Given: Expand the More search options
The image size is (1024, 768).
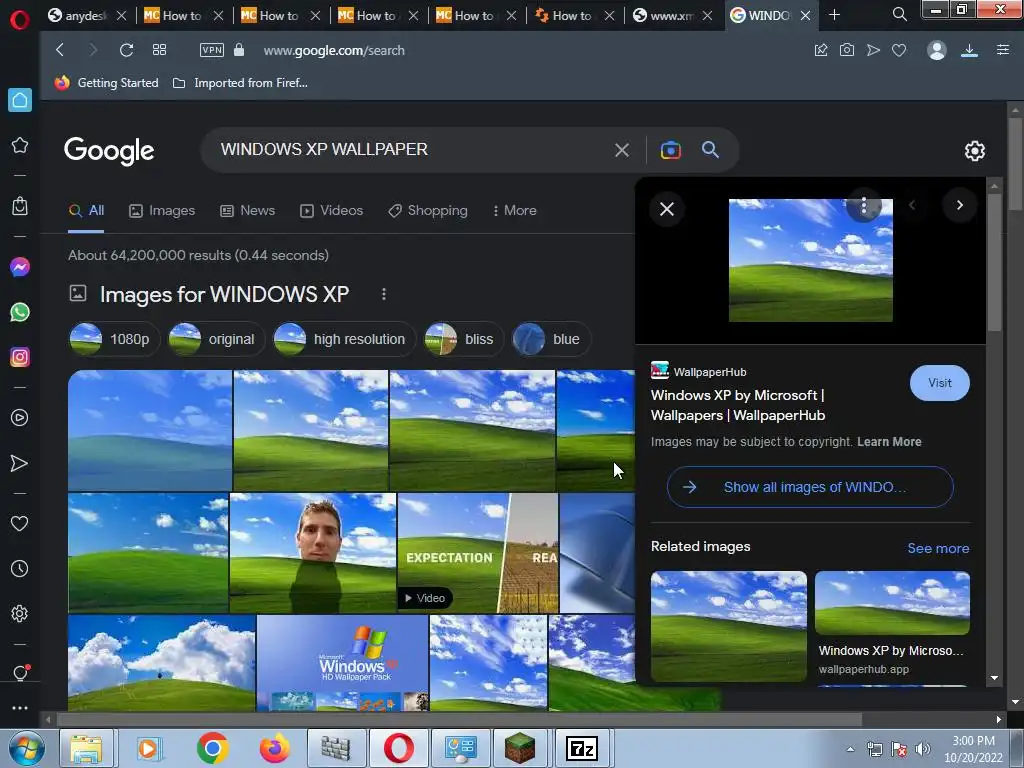Looking at the screenshot, I should tap(515, 210).
